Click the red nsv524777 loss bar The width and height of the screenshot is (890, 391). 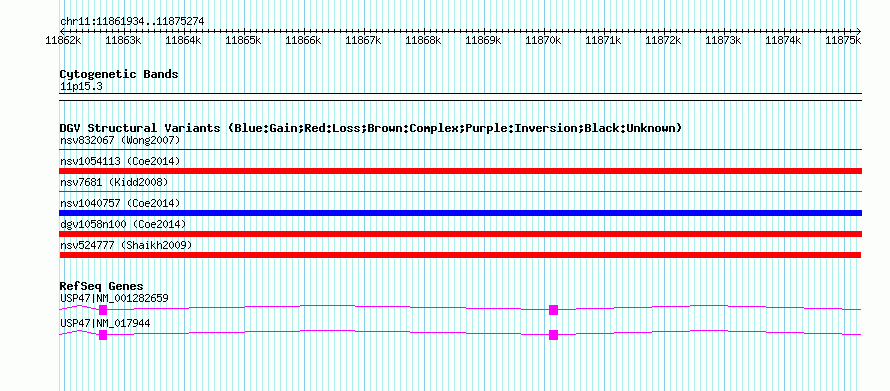(x=461, y=255)
